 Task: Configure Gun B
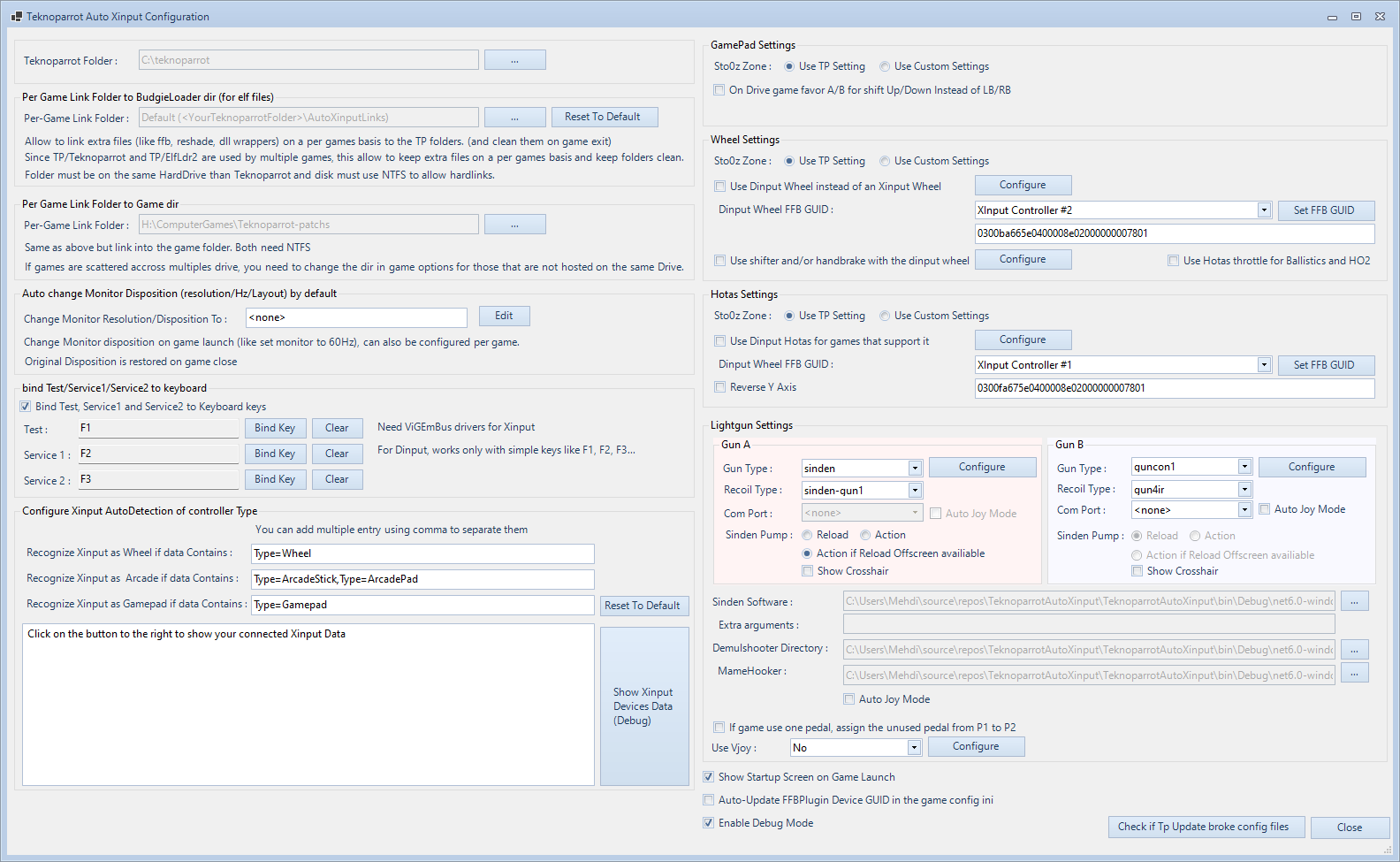pos(1312,467)
